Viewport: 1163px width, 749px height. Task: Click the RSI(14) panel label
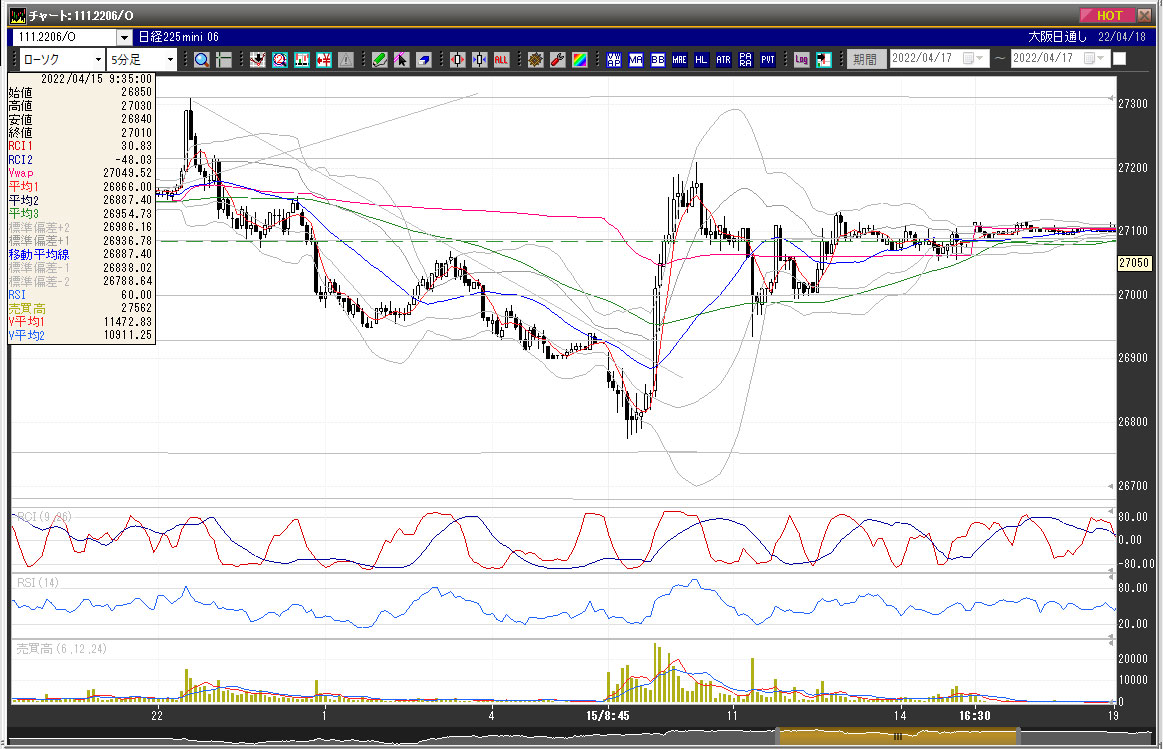pyautogui.click(x=38, y=583)
